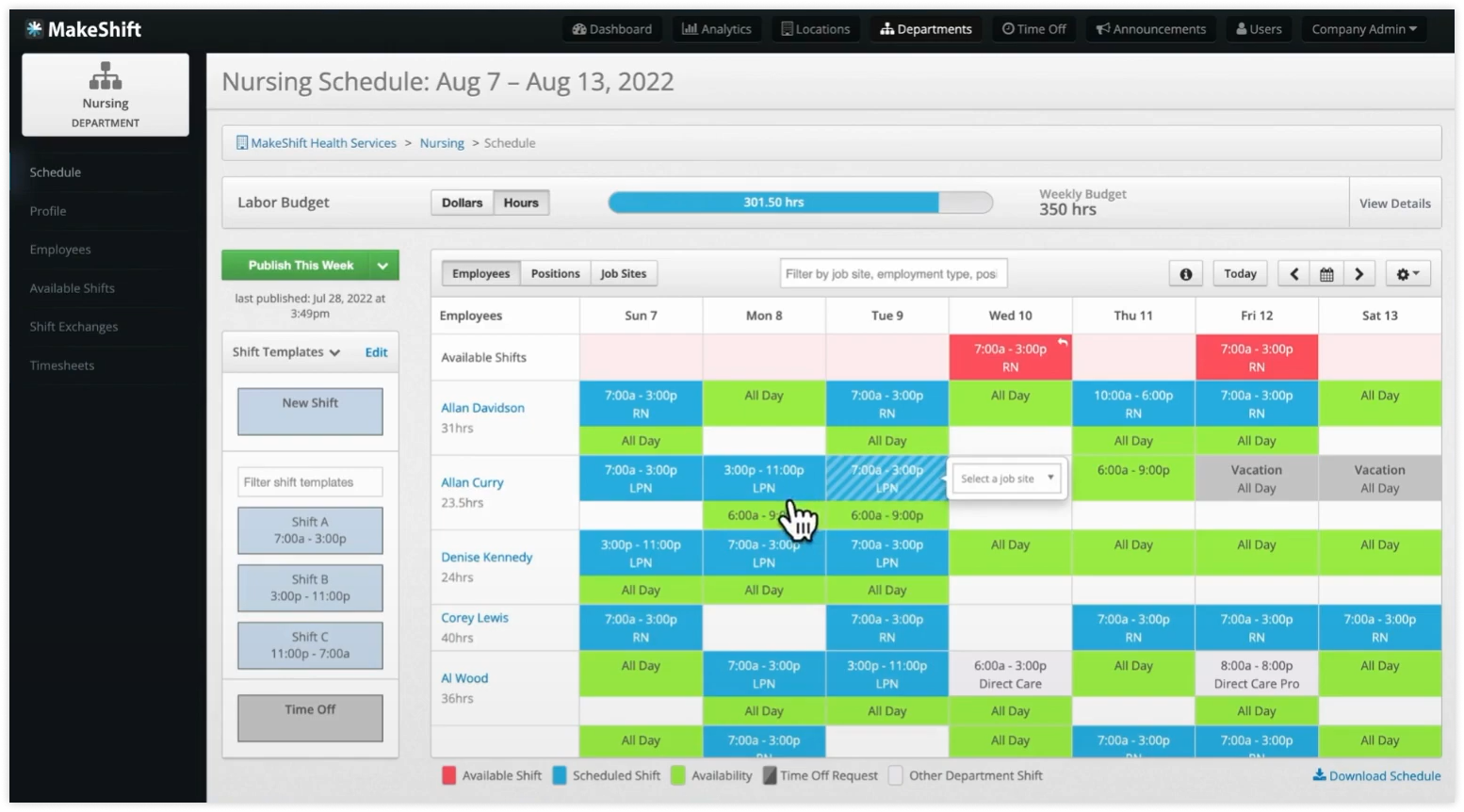
Task: Click the undo arrow on Wed available shift
Action: (1063, 342)
